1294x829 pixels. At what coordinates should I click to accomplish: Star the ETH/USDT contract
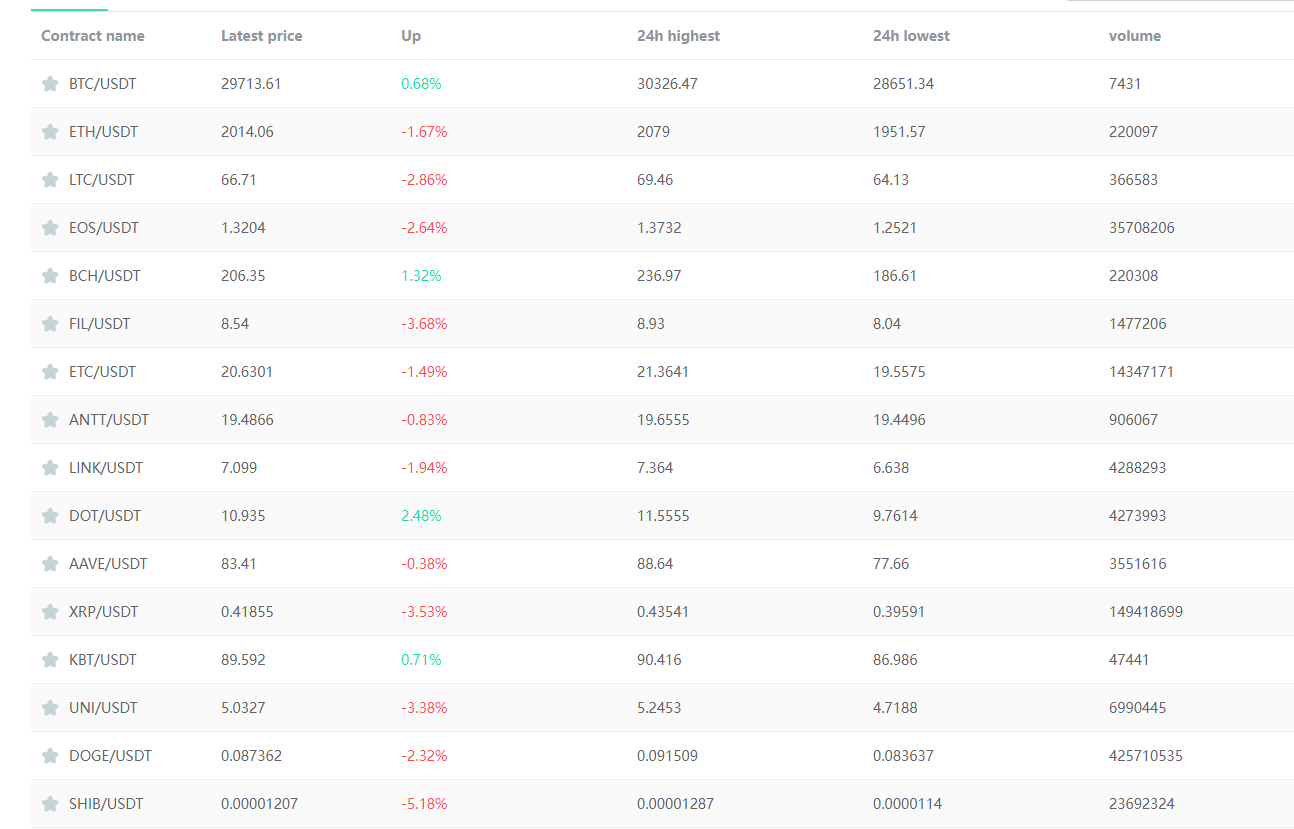[x=50, y=132]
